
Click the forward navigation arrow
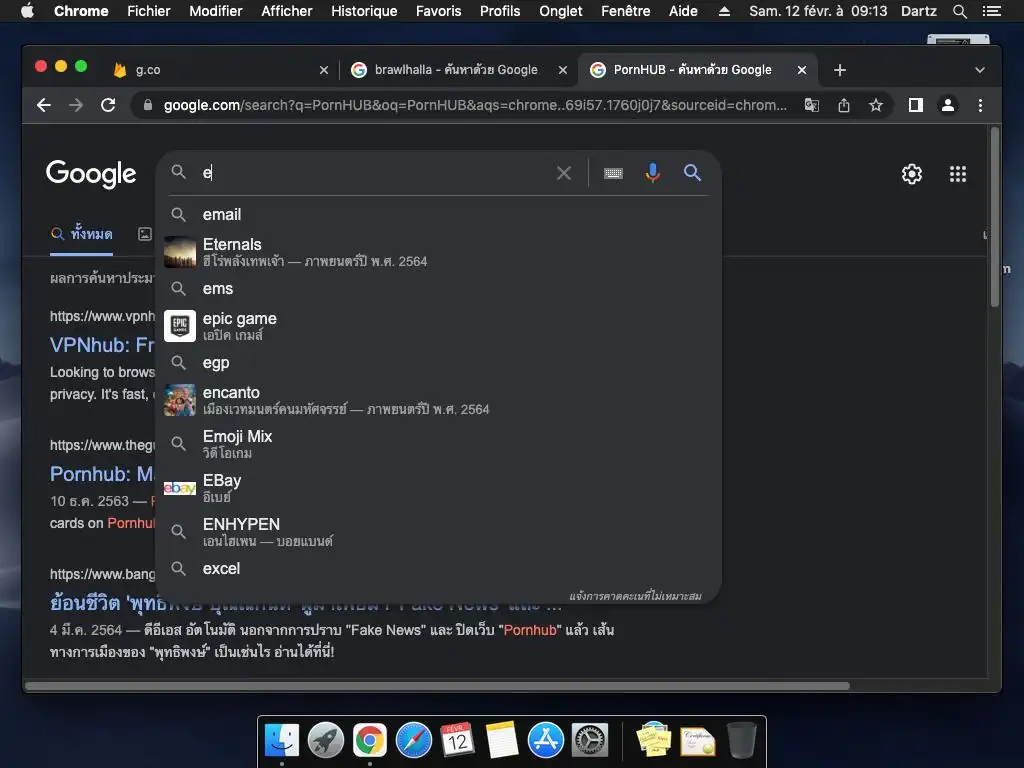tap(76, 105)
